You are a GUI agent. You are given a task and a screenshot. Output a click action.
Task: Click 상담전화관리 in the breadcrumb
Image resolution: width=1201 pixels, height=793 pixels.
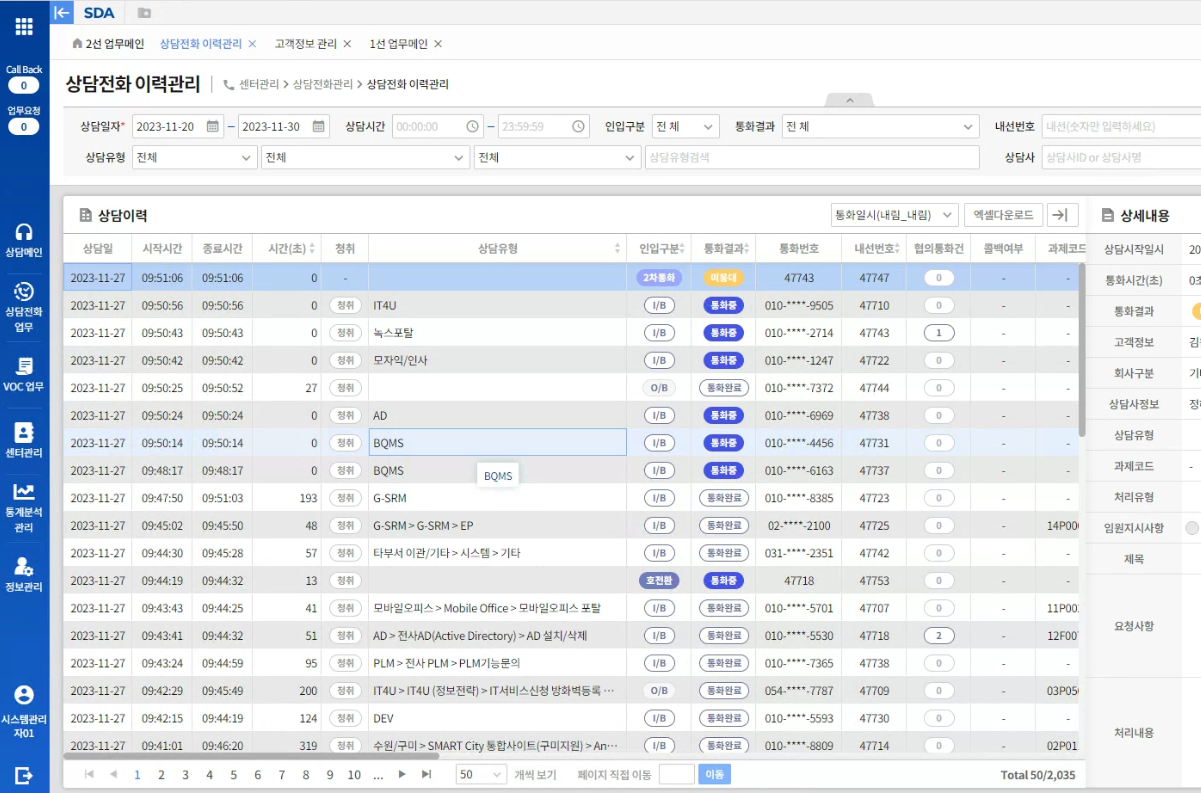click(x=323, y=85)
